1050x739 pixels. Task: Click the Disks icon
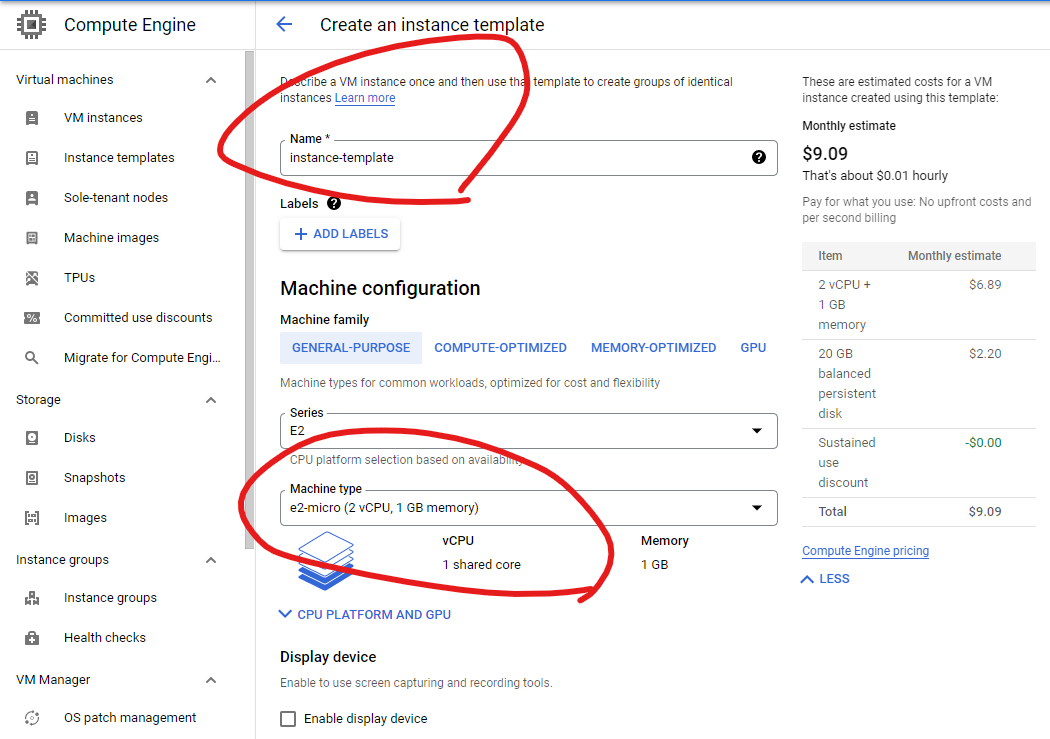[x=31, y=438]
